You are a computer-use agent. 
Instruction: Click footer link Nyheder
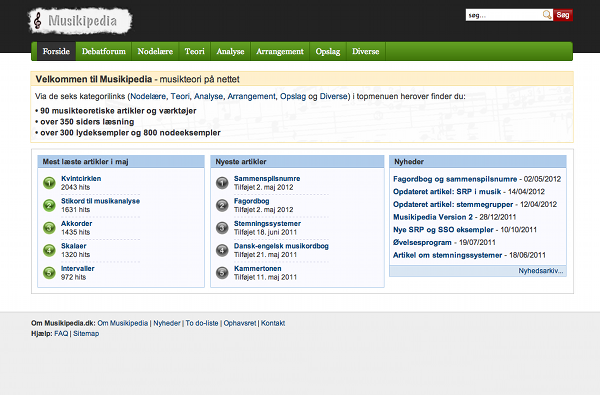click(167, 323)
